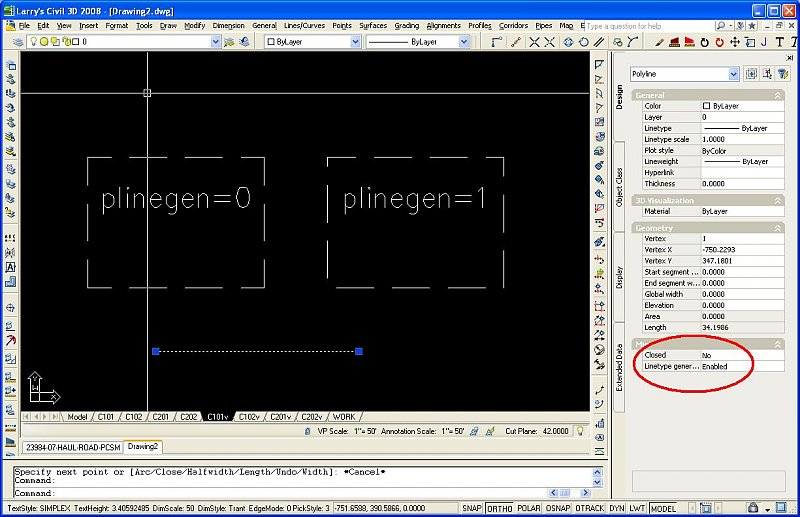Open status bar tray menu arrow
Viewport: 800px width, 517px height.
[x=767, y=509]
